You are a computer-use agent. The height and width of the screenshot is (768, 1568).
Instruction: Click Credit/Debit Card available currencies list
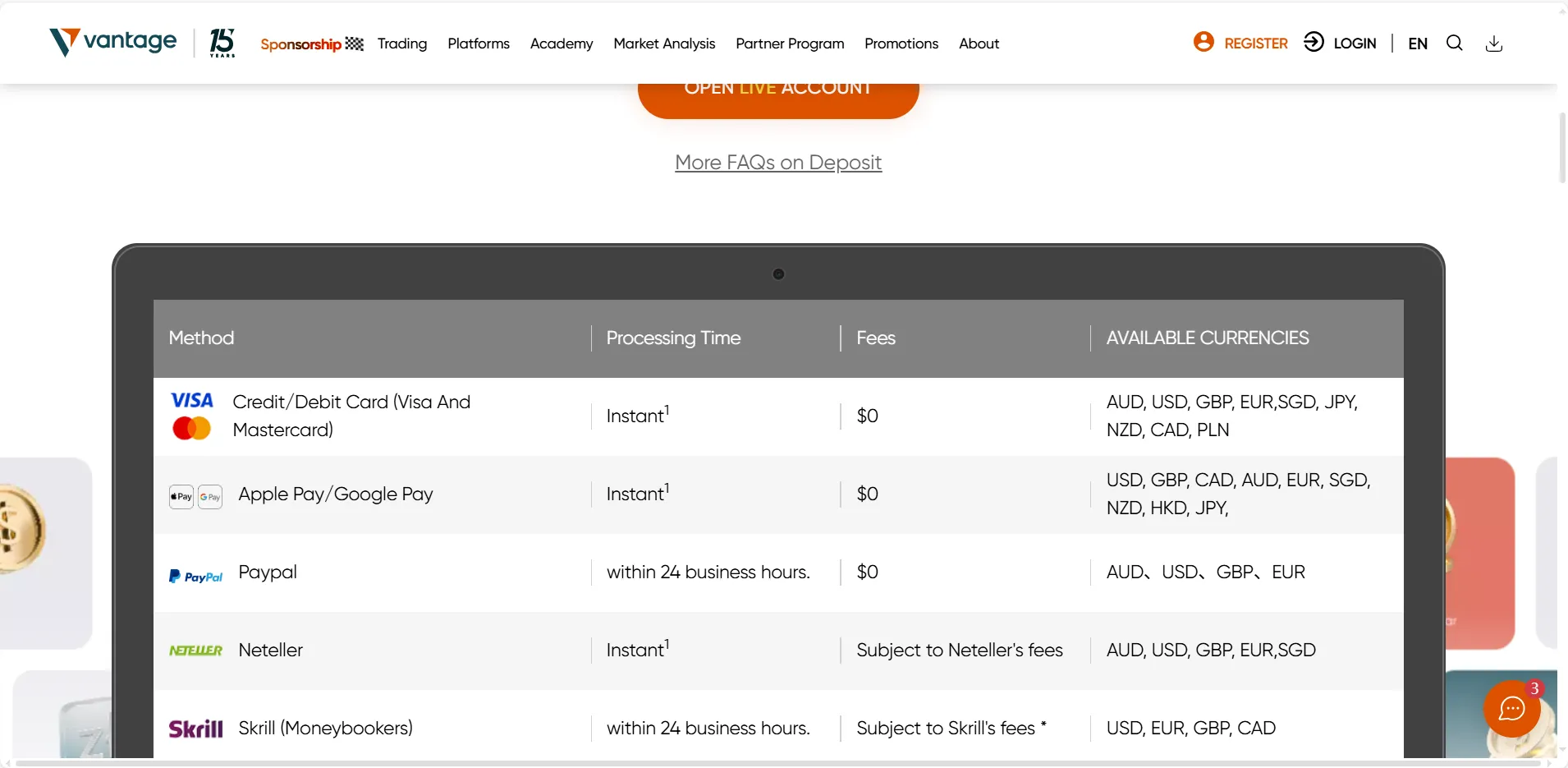(x=1232, y=416)
